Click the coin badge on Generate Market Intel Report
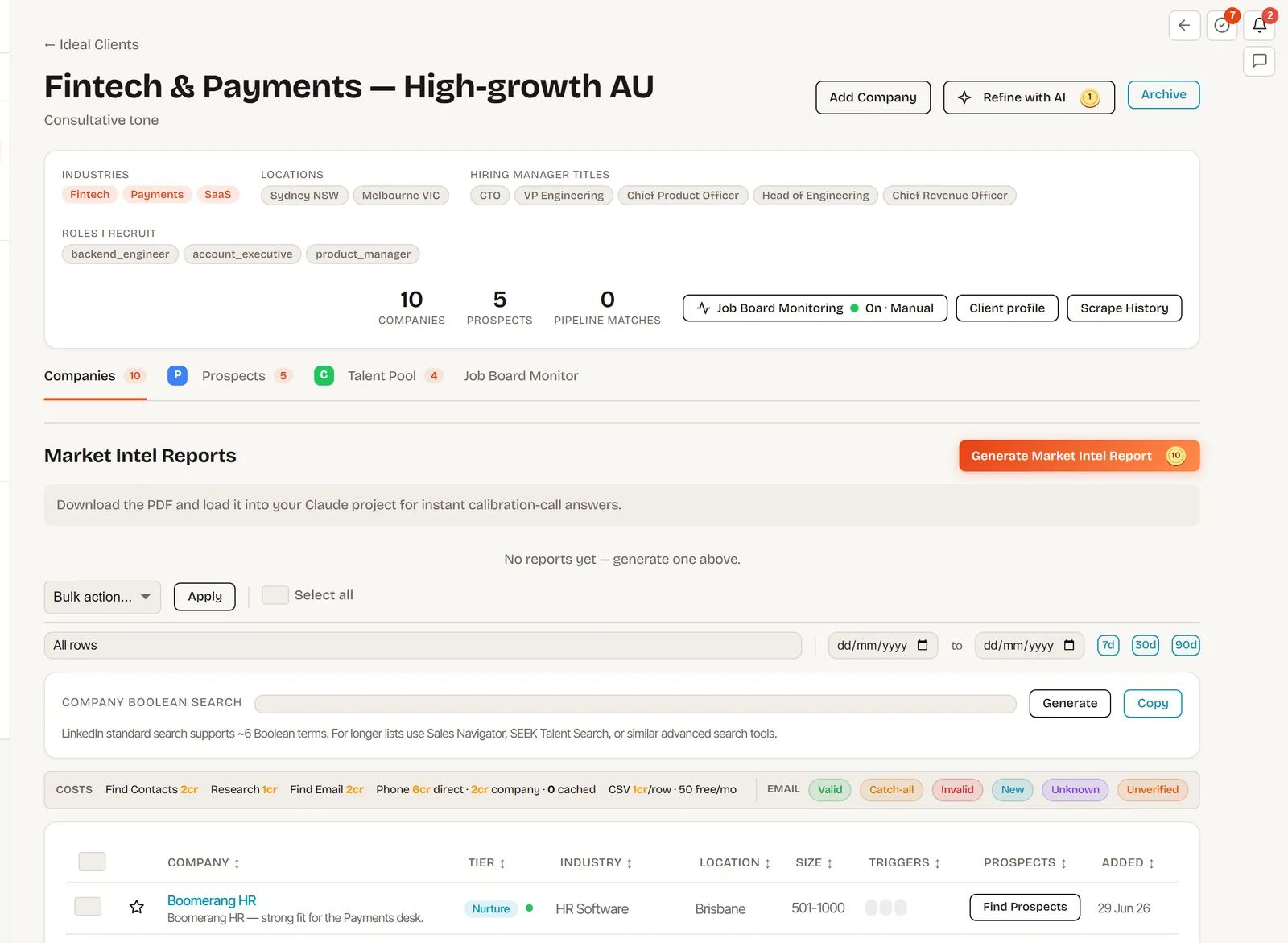The height and width of the screenshot is (943, 1288). 1175,456
